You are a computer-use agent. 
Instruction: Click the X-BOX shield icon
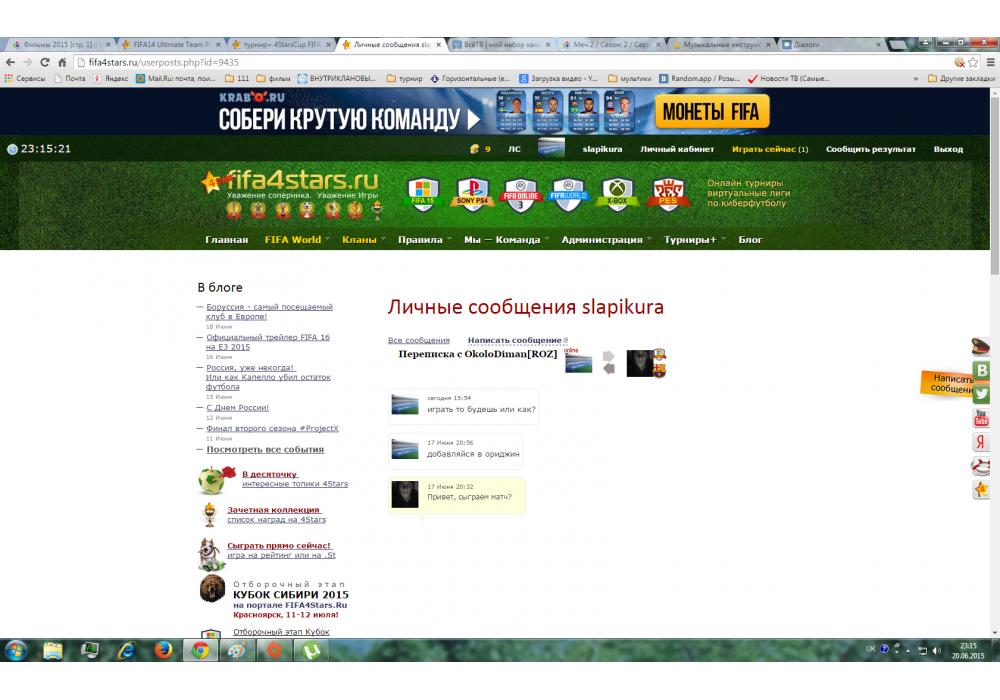(x=617, y=193)
